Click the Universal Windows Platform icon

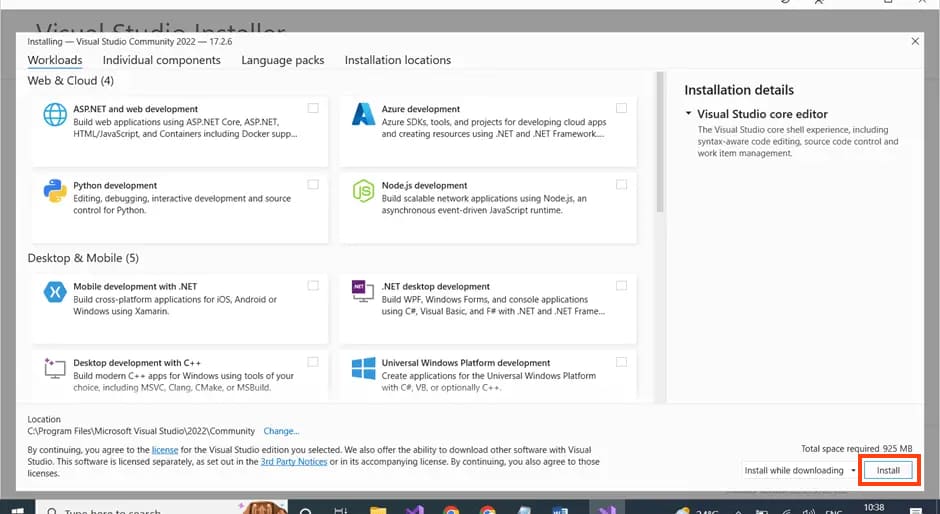pyautogui.click(x=363, y=369)
